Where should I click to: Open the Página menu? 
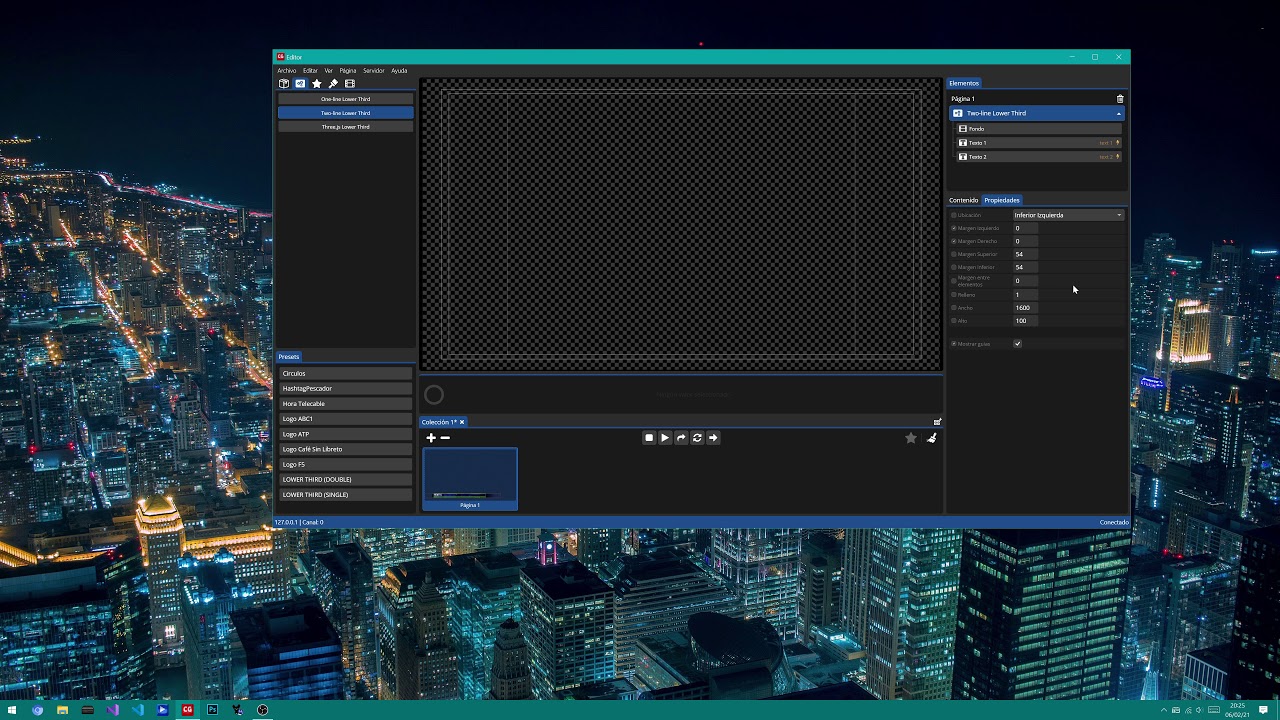click(x=348, y=71)
